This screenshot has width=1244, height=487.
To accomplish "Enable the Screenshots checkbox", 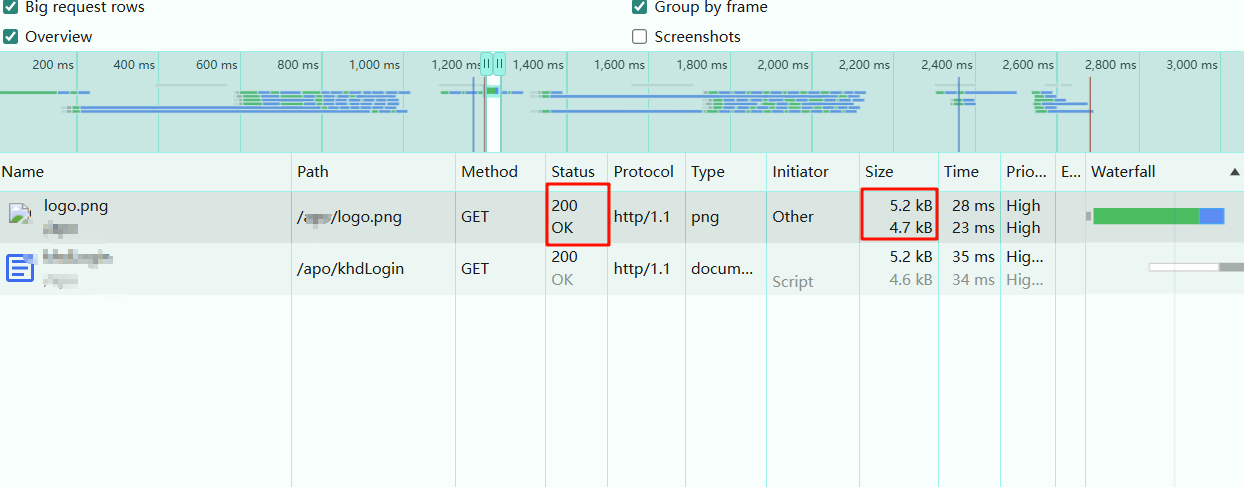I will (640, 37).
